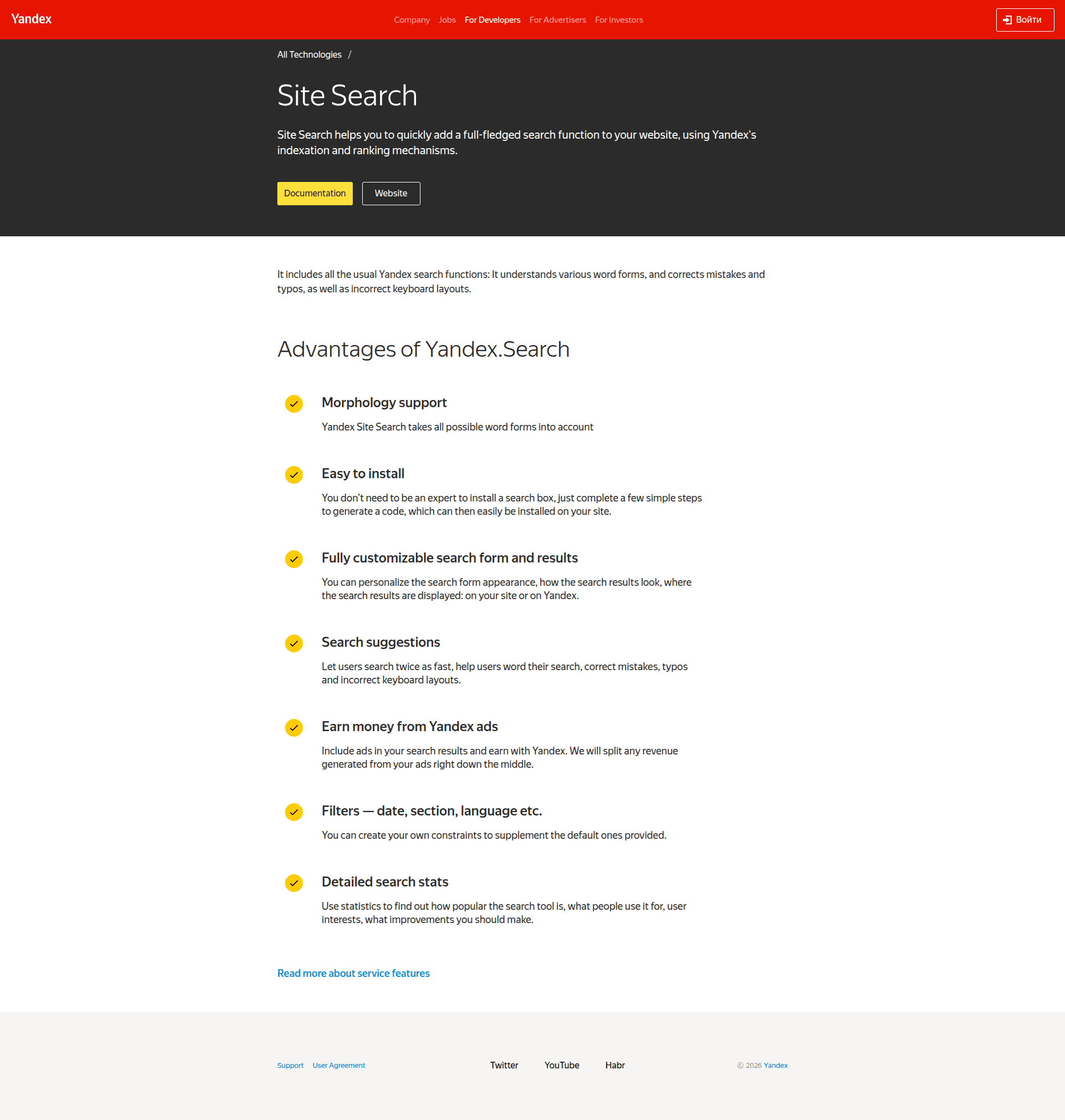Go to For Investors section
1065x1120 pixels.
click(x=619, y=20)
